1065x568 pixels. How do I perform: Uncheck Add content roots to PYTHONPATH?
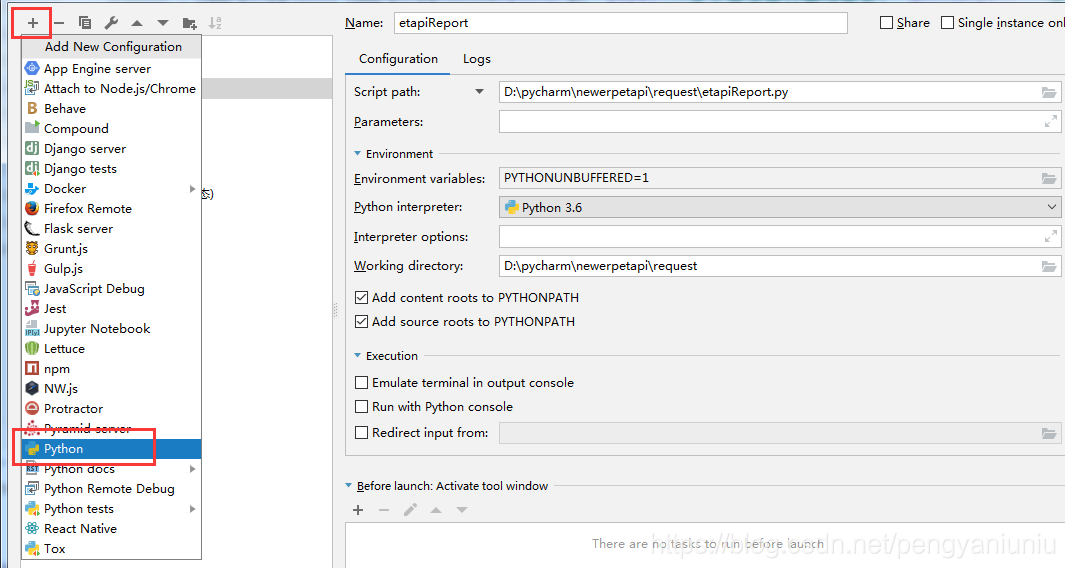coord(362,298)
